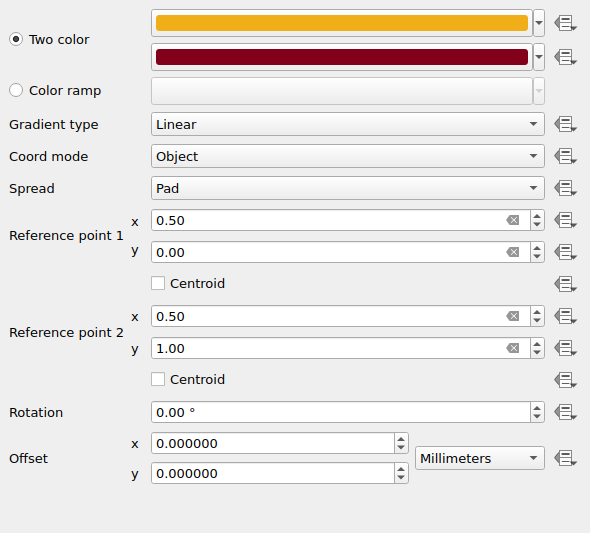The image size is (590, 533).
Task: Open data-defined override for Spread
Action: (x=565, y=188)
